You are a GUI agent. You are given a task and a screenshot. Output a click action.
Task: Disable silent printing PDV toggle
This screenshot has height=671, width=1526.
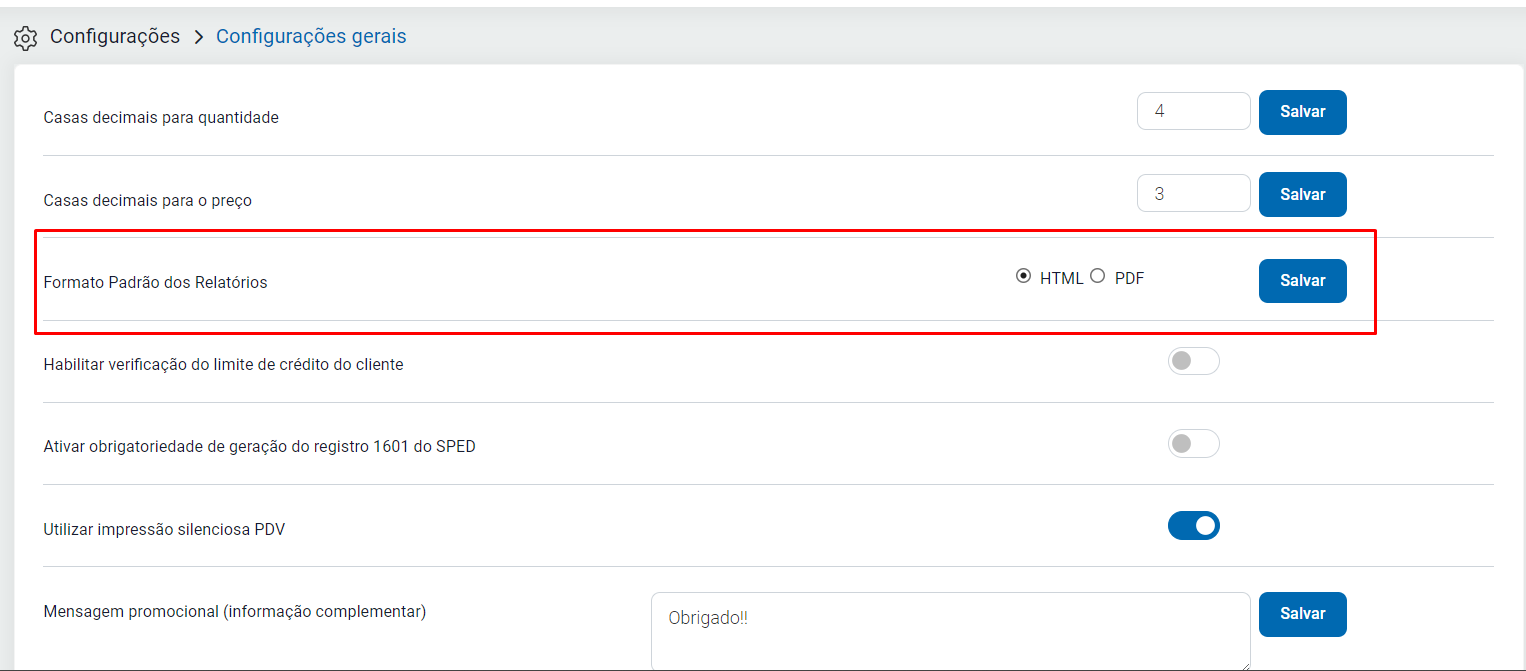[1193, 525]
